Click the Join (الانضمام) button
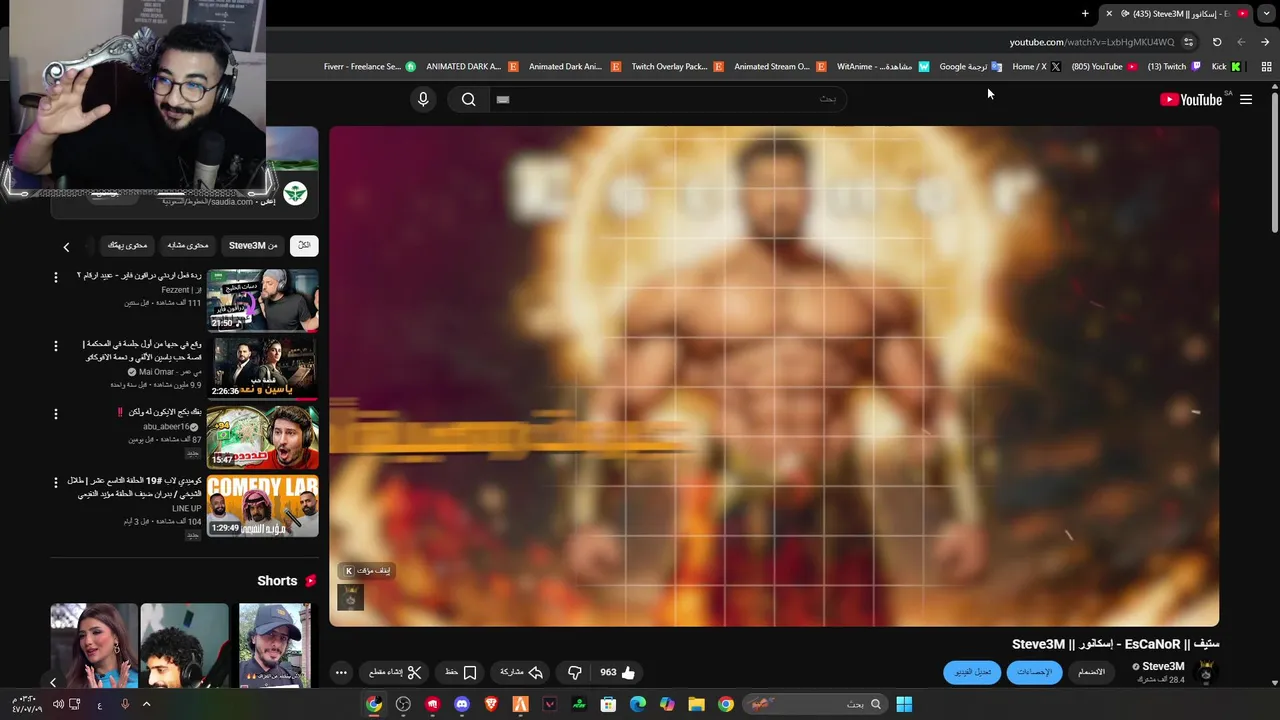 tap(1092, 672)
